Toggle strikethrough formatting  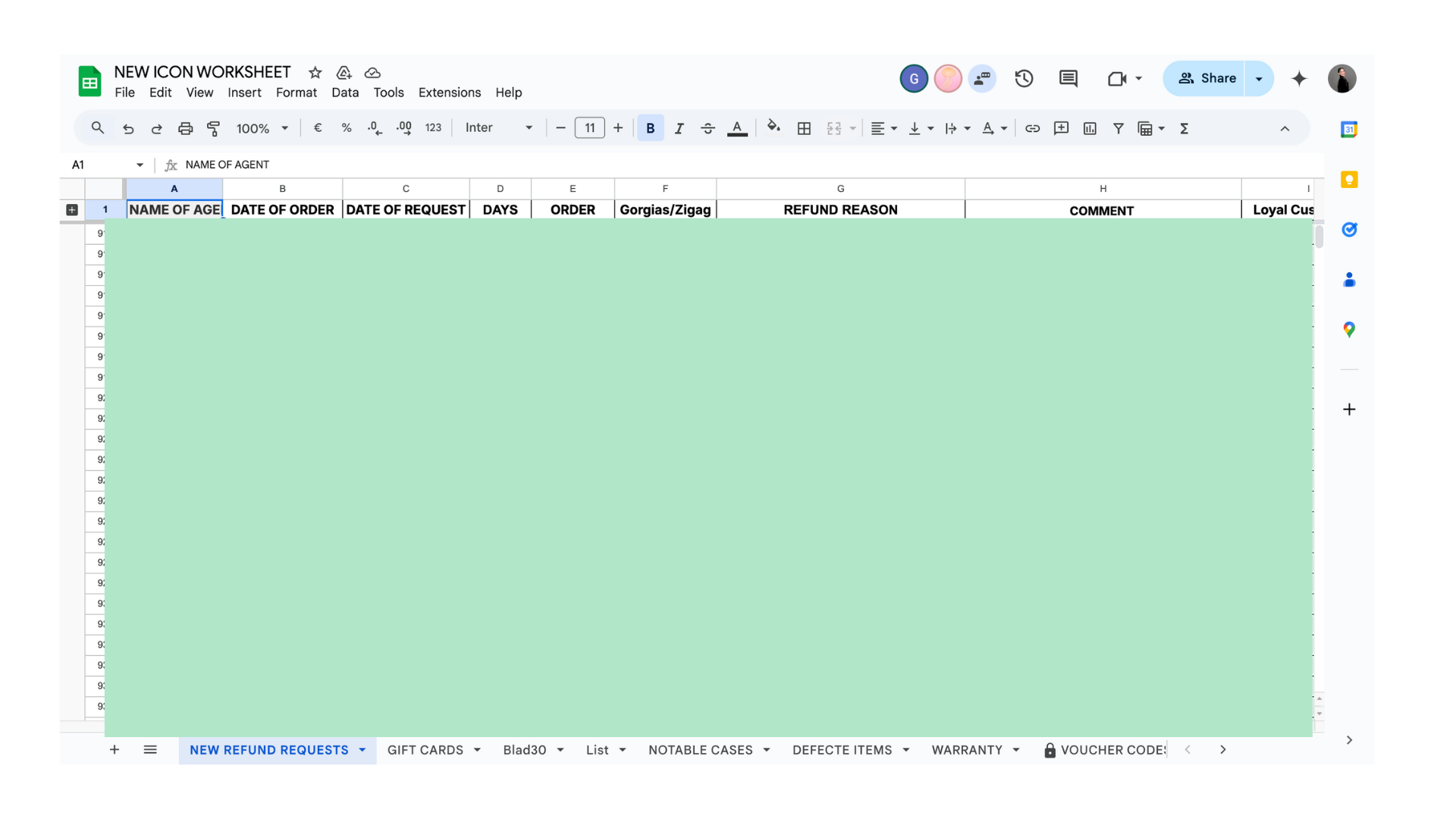pos(708,128)
